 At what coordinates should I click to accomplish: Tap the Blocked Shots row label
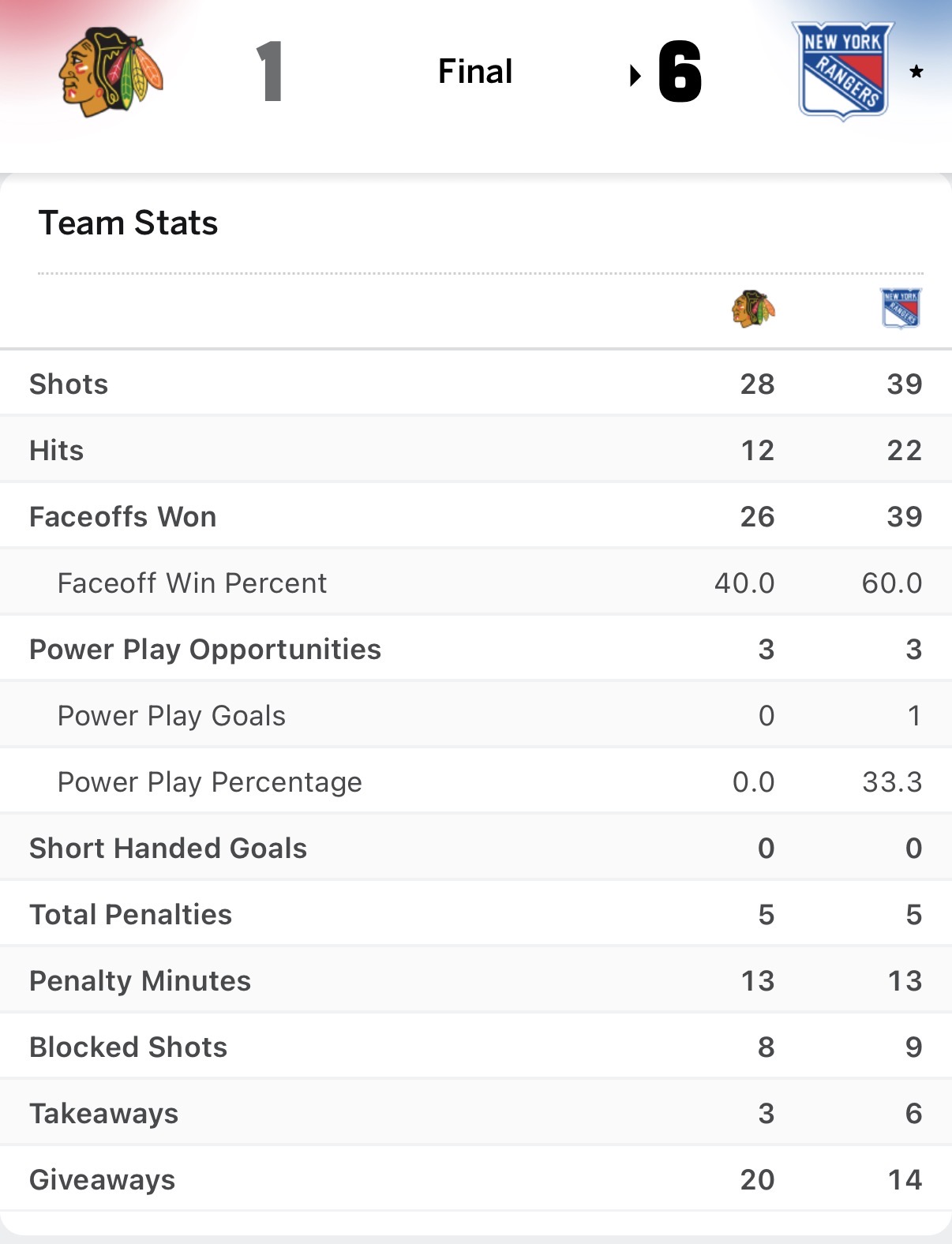point(129,1047)
